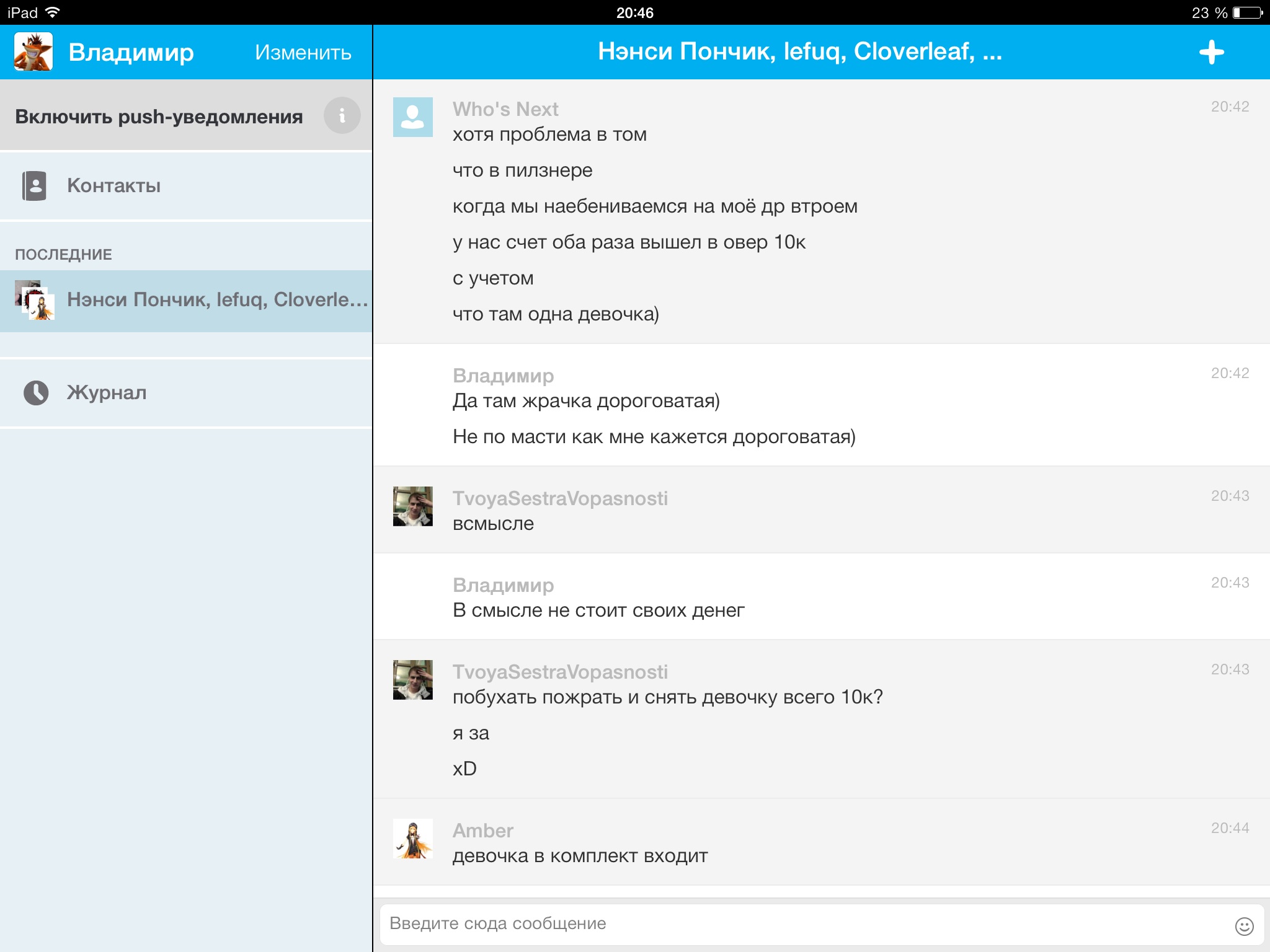Viewport: 1270px width, 952px height.
Task: Tap Владимир's profile avatar in header
Action: (x=33, y=52)
